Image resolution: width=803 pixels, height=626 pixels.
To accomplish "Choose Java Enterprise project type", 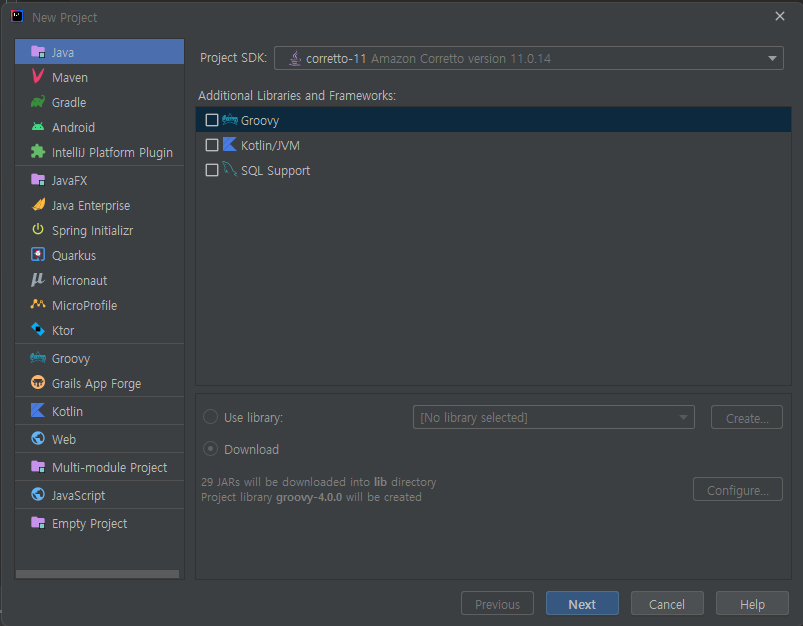I will (x=99, y=205).
